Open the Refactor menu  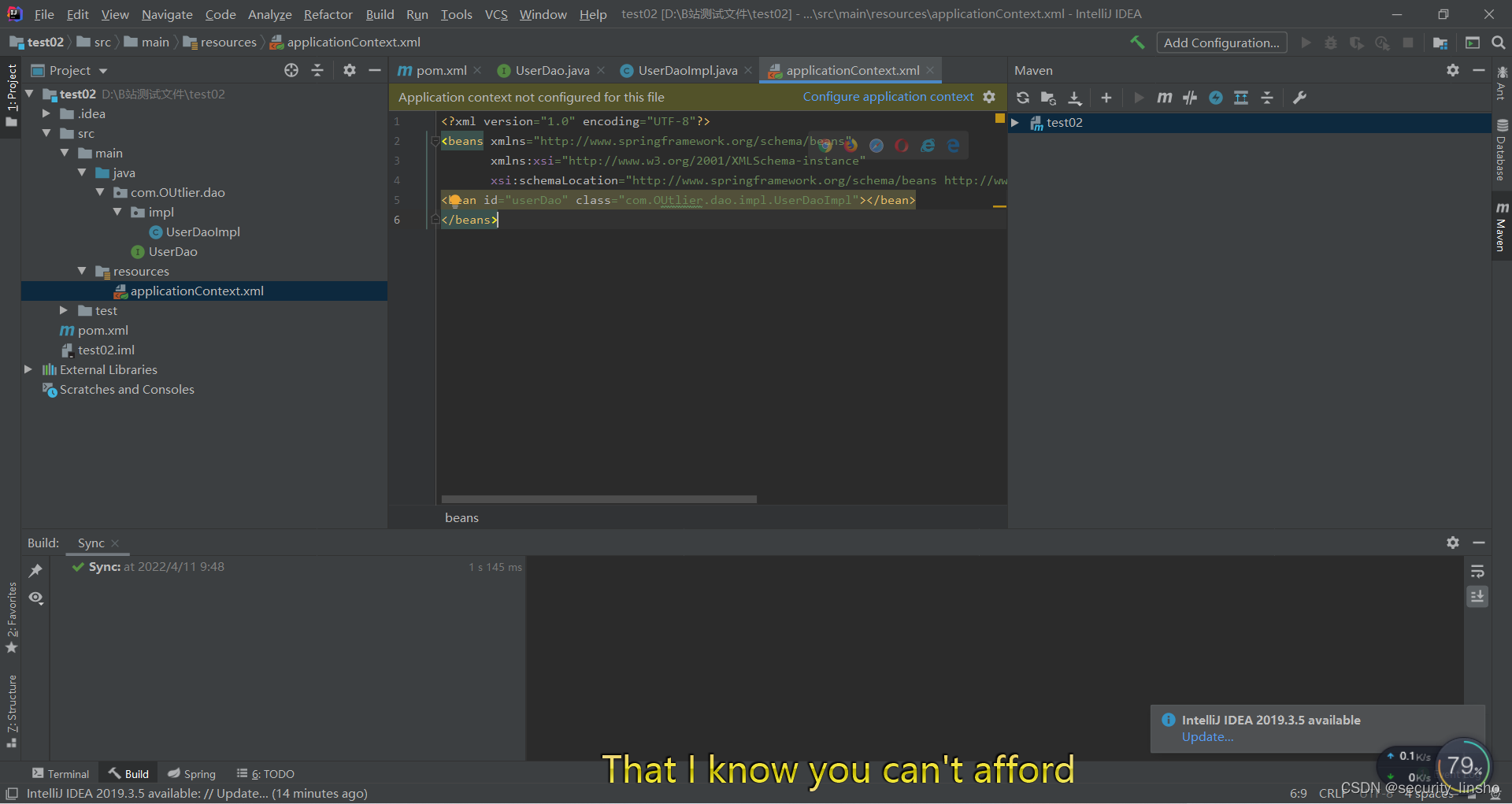click(328, 14)
